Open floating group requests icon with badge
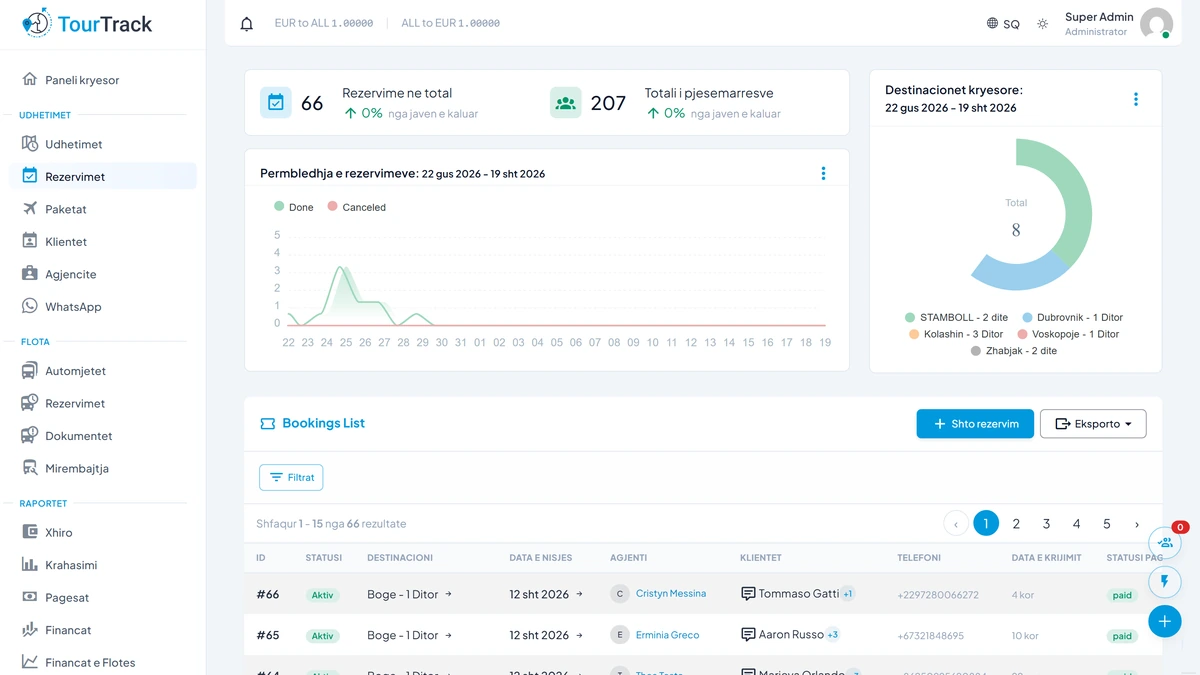This screenshot has width=1200, height=675. tap(1165, 542)
